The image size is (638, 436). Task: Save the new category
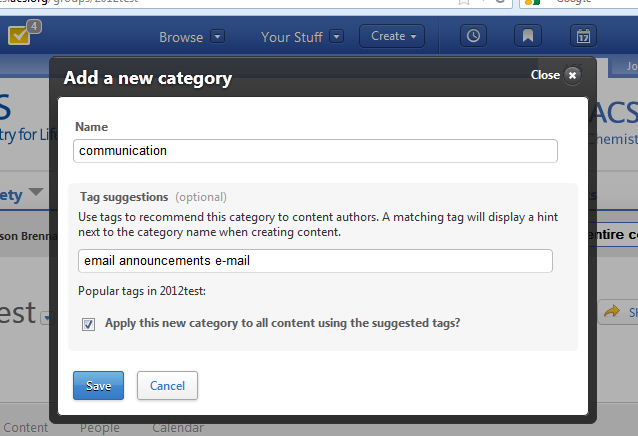click(98, 385)
